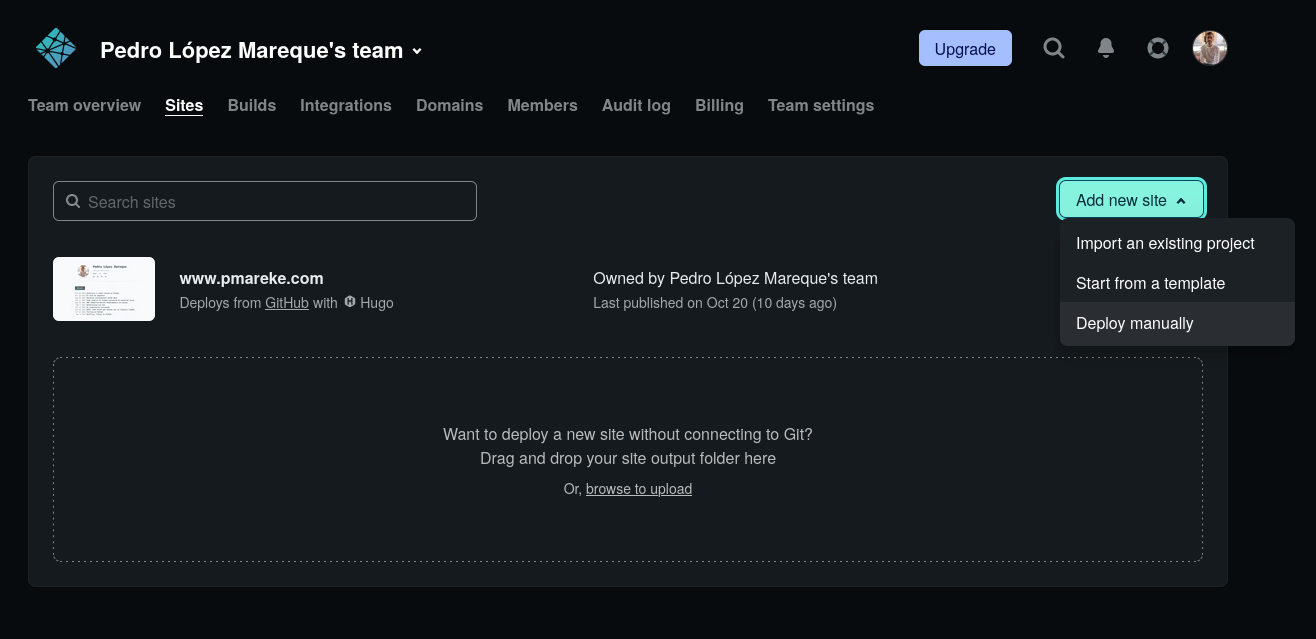Click the Netlify logo icon
Screen dimensions: 1316x639
[x=55, y=48]
